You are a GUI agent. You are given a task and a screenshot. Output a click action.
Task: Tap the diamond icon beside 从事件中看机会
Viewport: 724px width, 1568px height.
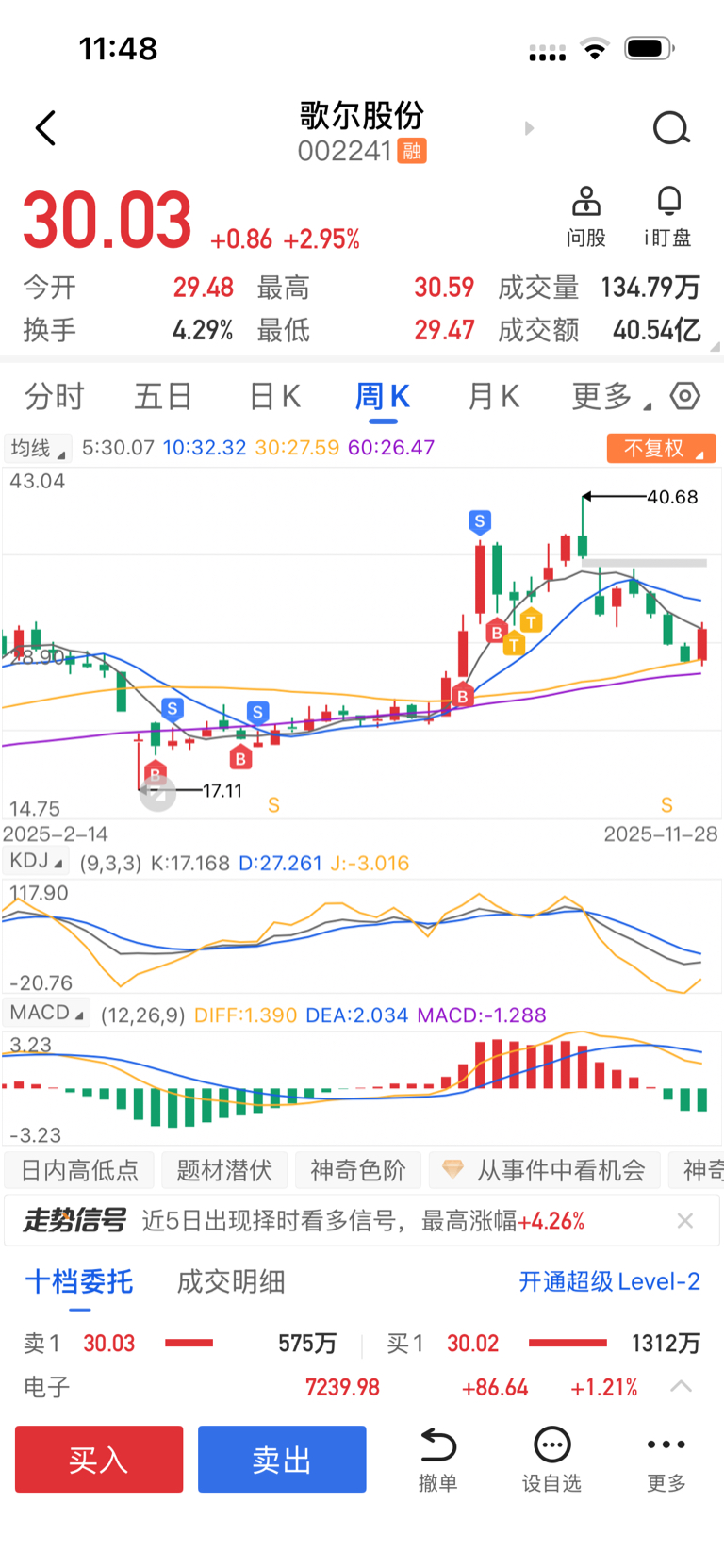[x=452, y=1170]
